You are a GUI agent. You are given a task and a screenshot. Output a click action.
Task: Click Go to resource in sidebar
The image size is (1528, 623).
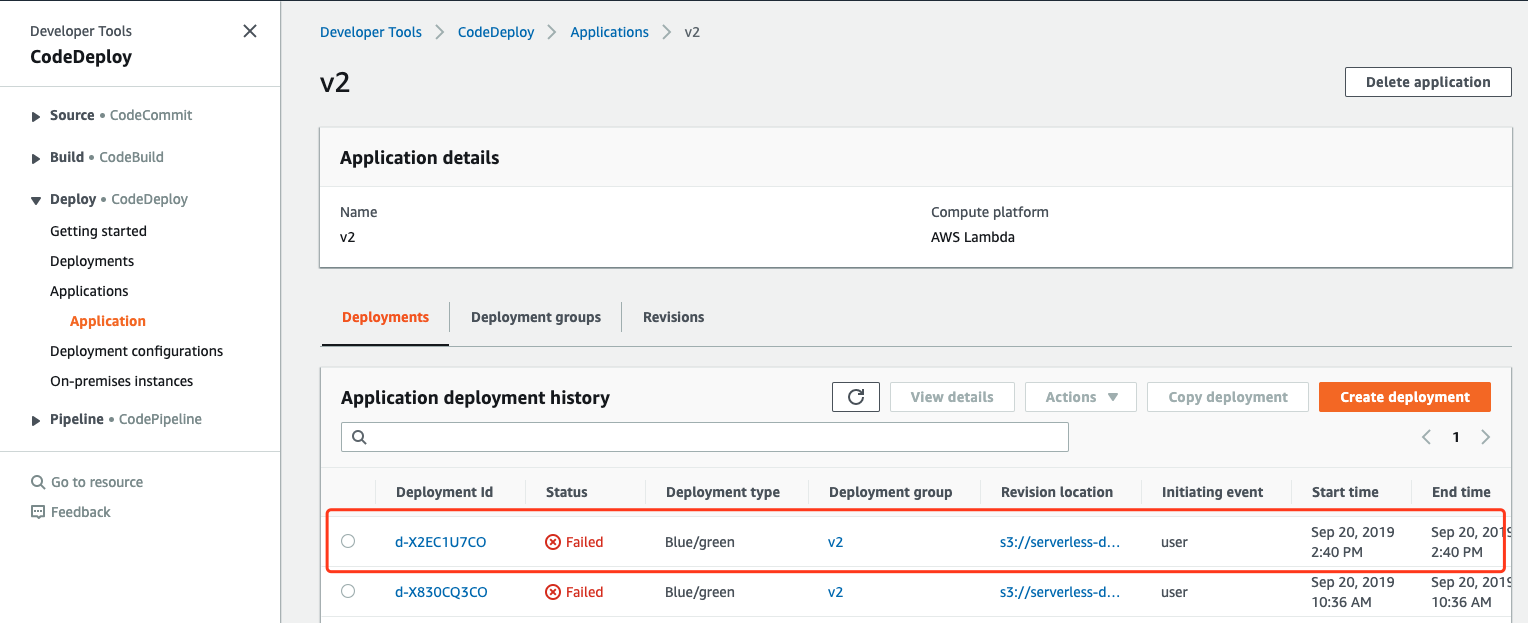(x=97, y=482)
